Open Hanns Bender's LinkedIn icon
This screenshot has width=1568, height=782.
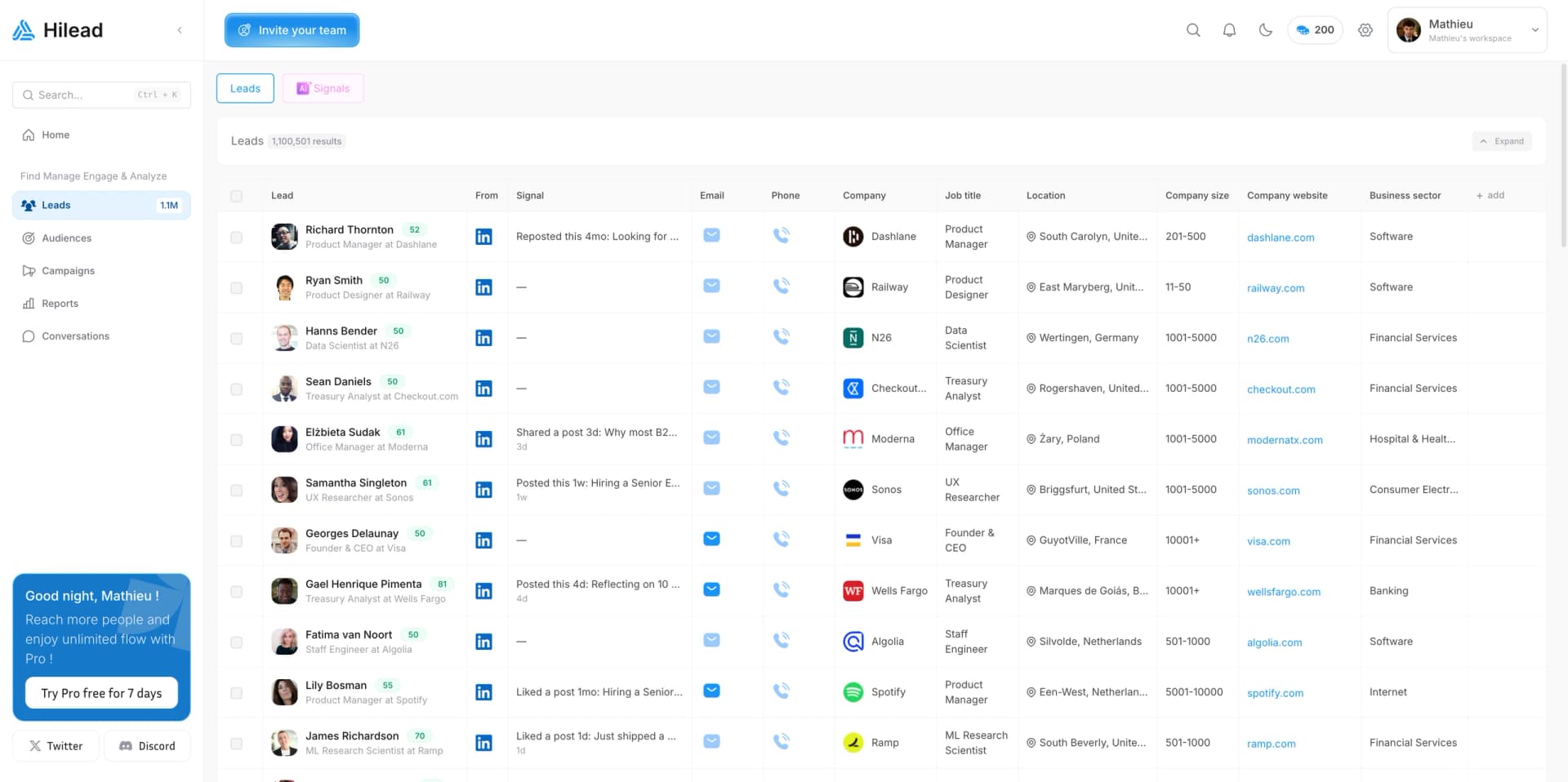coord(483,338)
